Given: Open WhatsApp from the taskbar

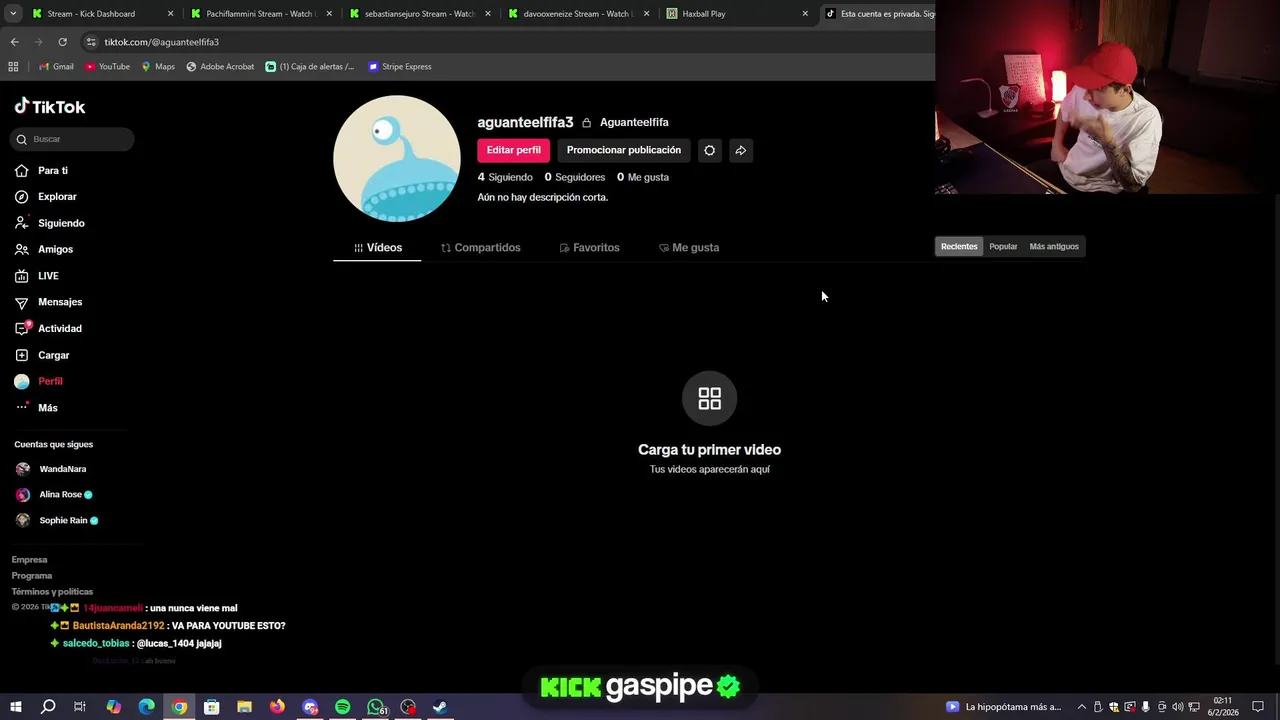Looking at the screenshot, I should coord(375,707).
